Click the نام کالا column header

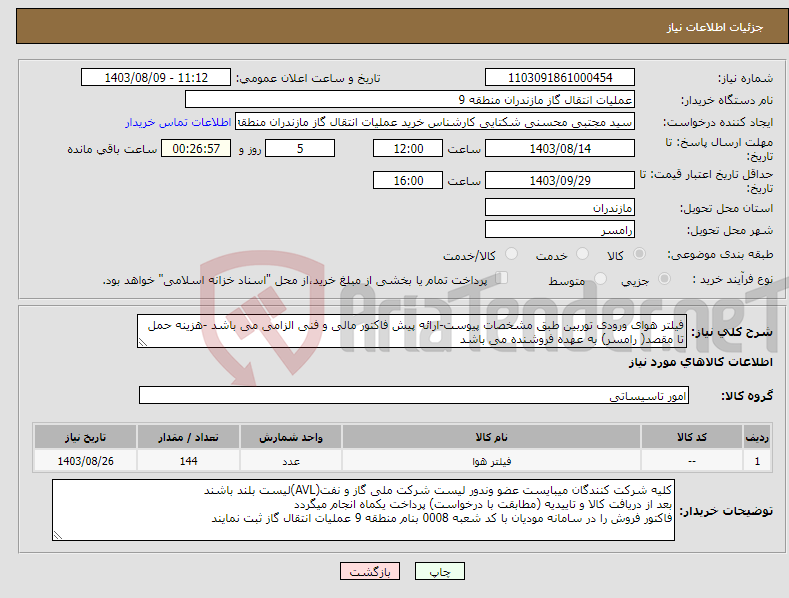pos(491,437)
